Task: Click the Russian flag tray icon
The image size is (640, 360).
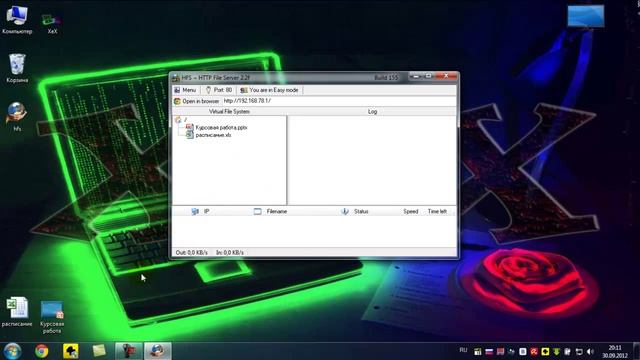Action: click(489, 351)
